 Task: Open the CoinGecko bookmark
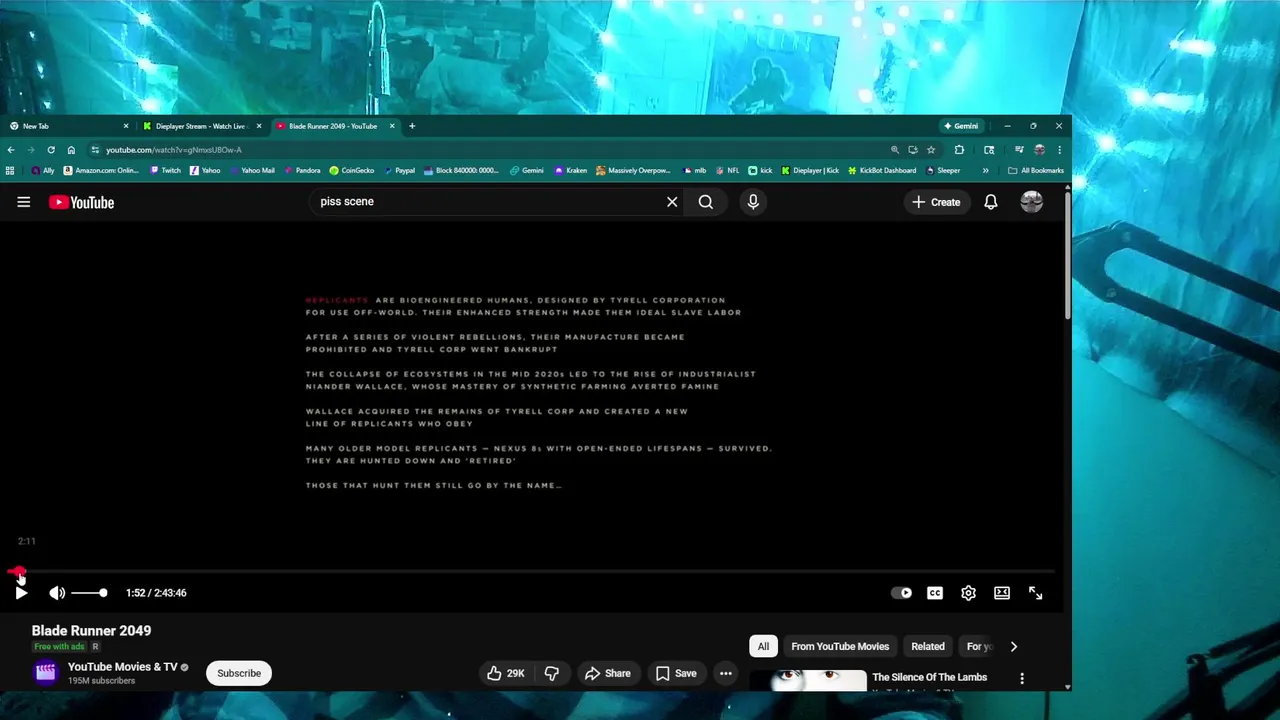[x=351, y=171]
